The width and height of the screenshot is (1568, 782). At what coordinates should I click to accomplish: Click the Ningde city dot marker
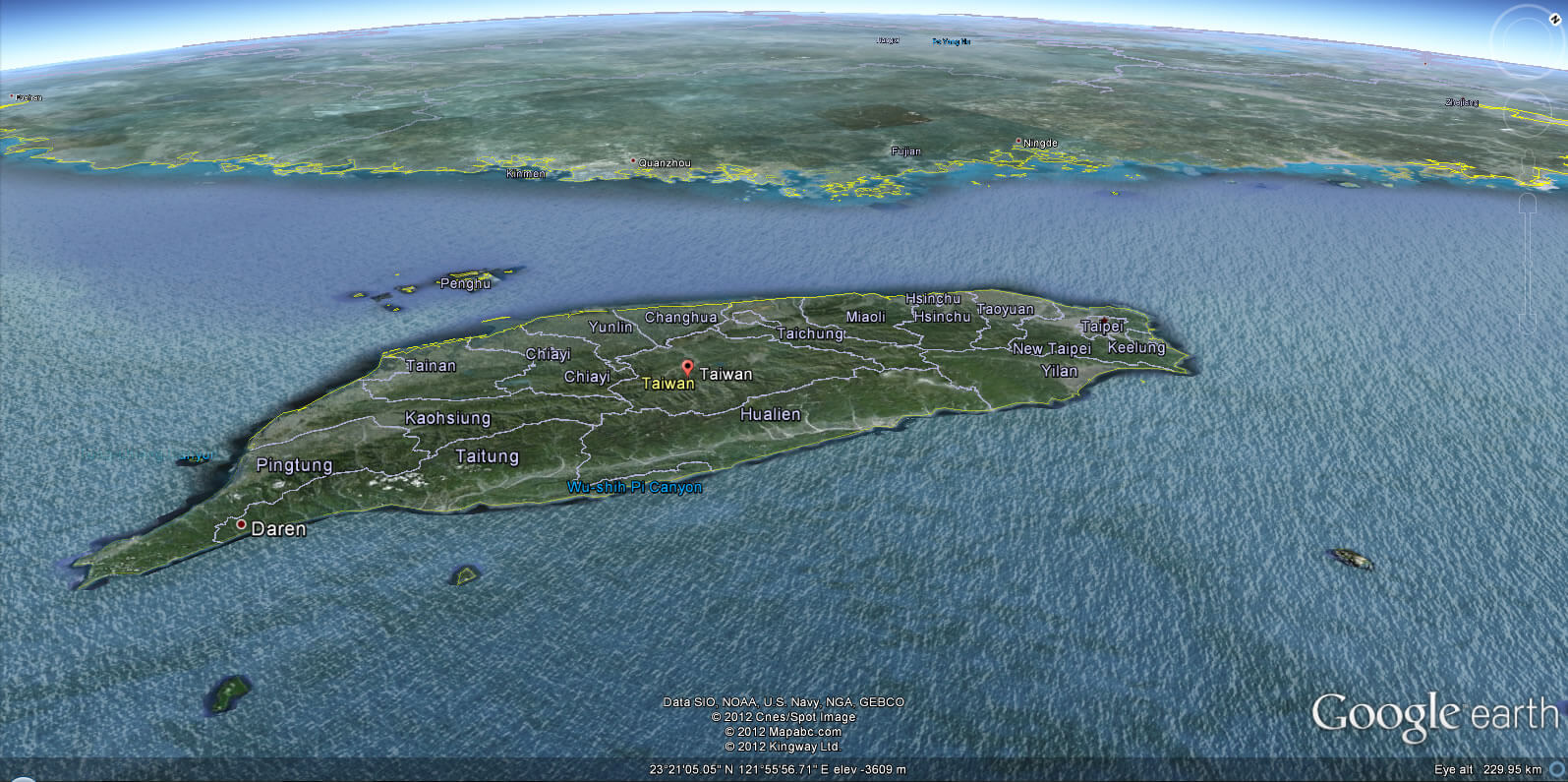(1018, 141)
